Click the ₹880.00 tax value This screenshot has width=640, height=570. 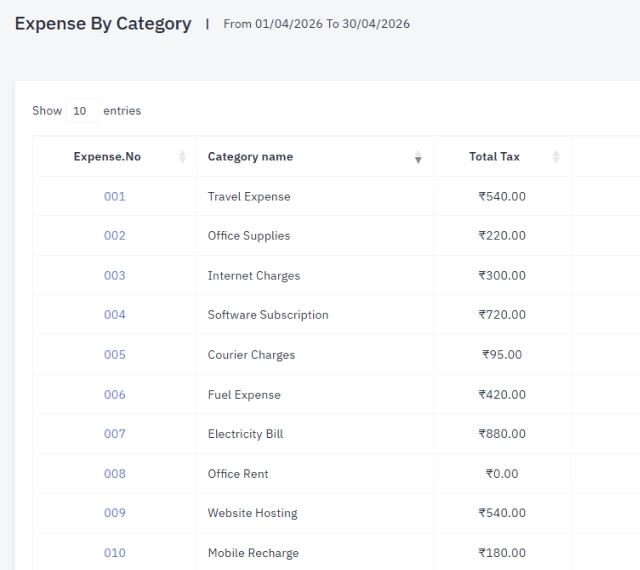coord(502,434)
